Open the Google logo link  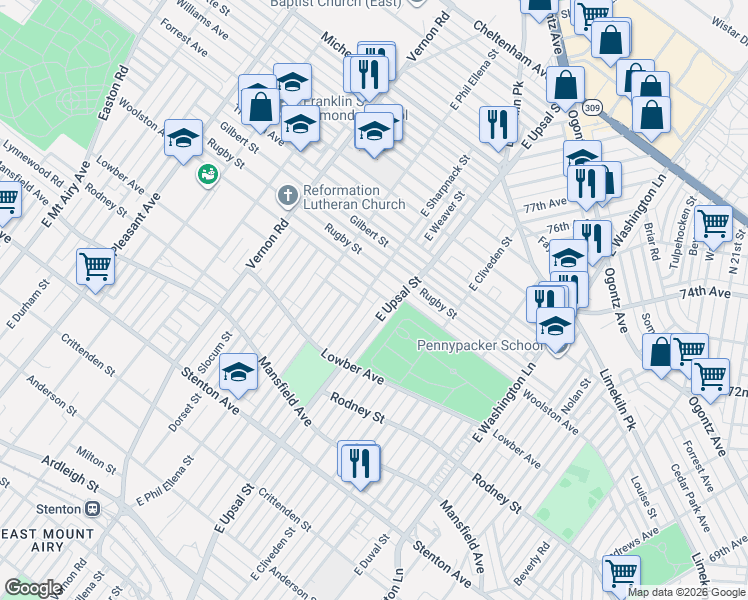(33, 589)
